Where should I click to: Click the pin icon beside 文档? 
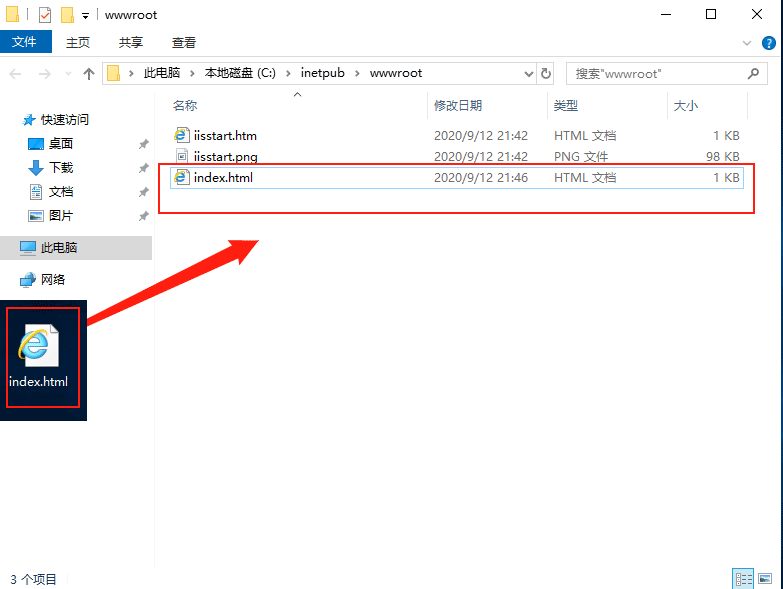[x=143, y=192]
